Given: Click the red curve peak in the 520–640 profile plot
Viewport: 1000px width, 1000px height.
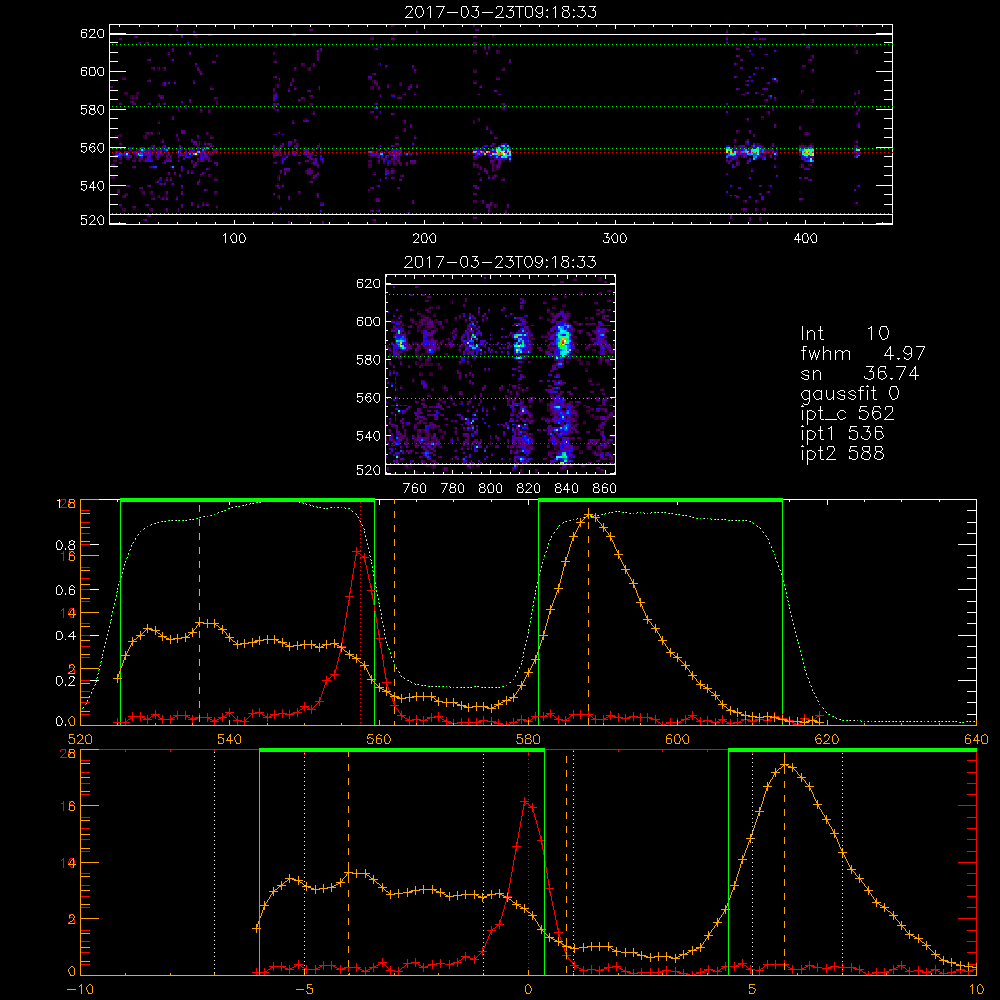Looking at the screenshot, I should click(x=357, y=550).
